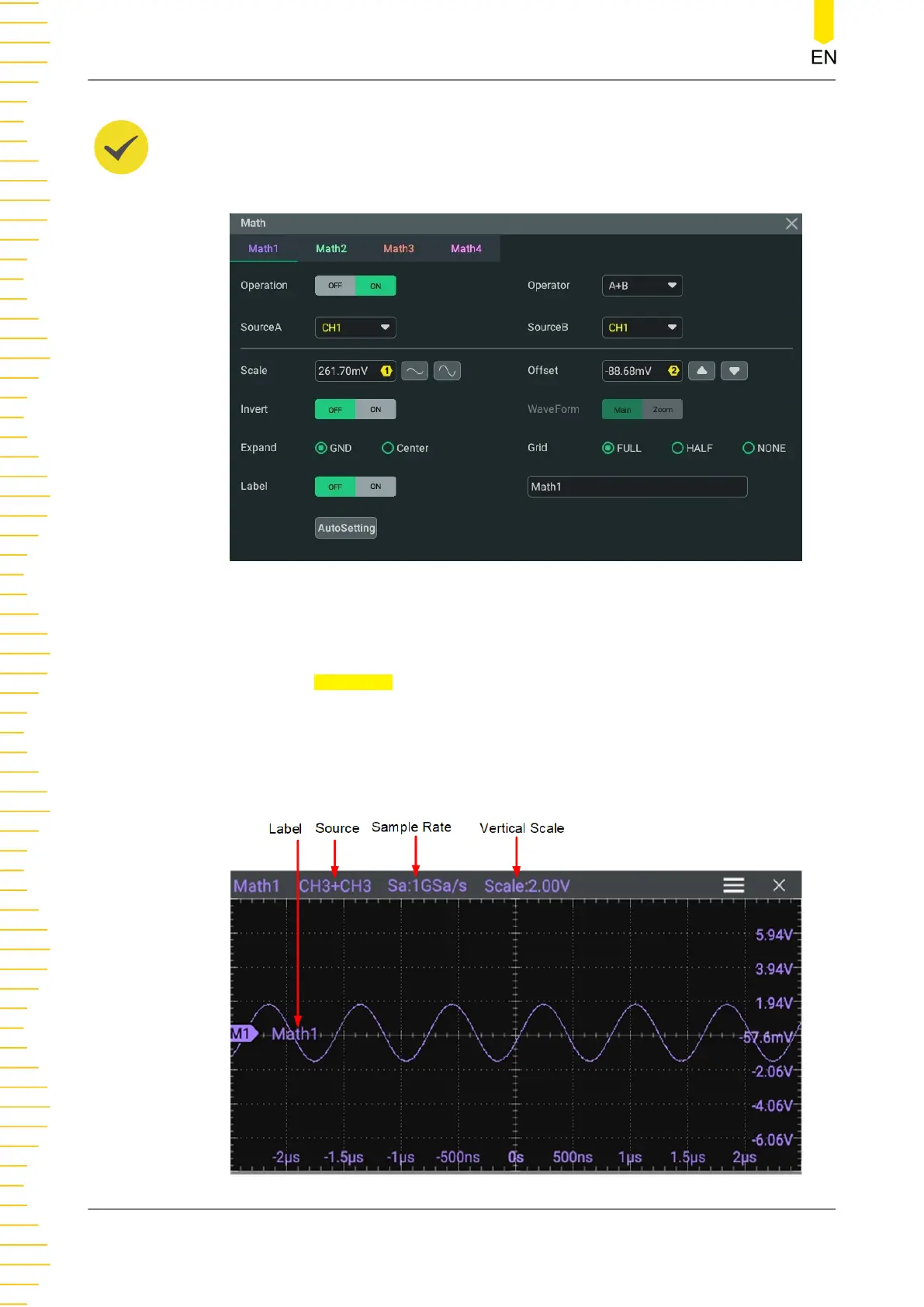Open the Operator A+B dropdown

click(642, 286)
